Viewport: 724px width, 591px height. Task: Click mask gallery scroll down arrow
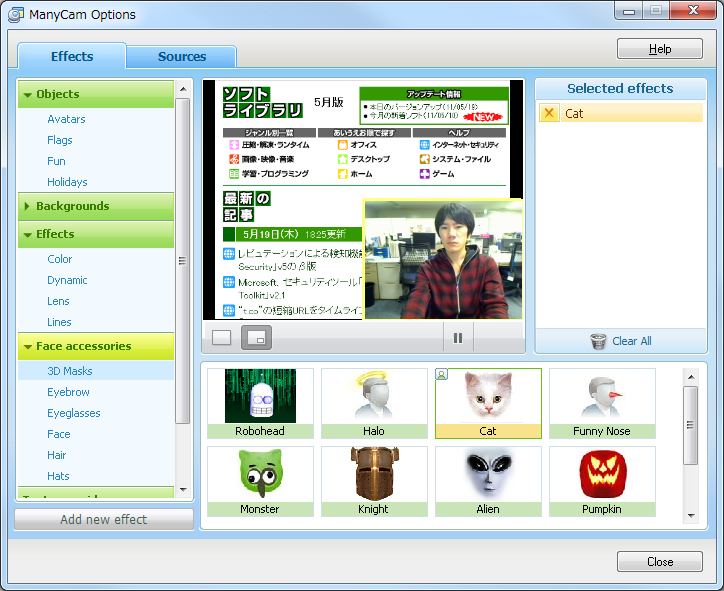pos(691,515)
